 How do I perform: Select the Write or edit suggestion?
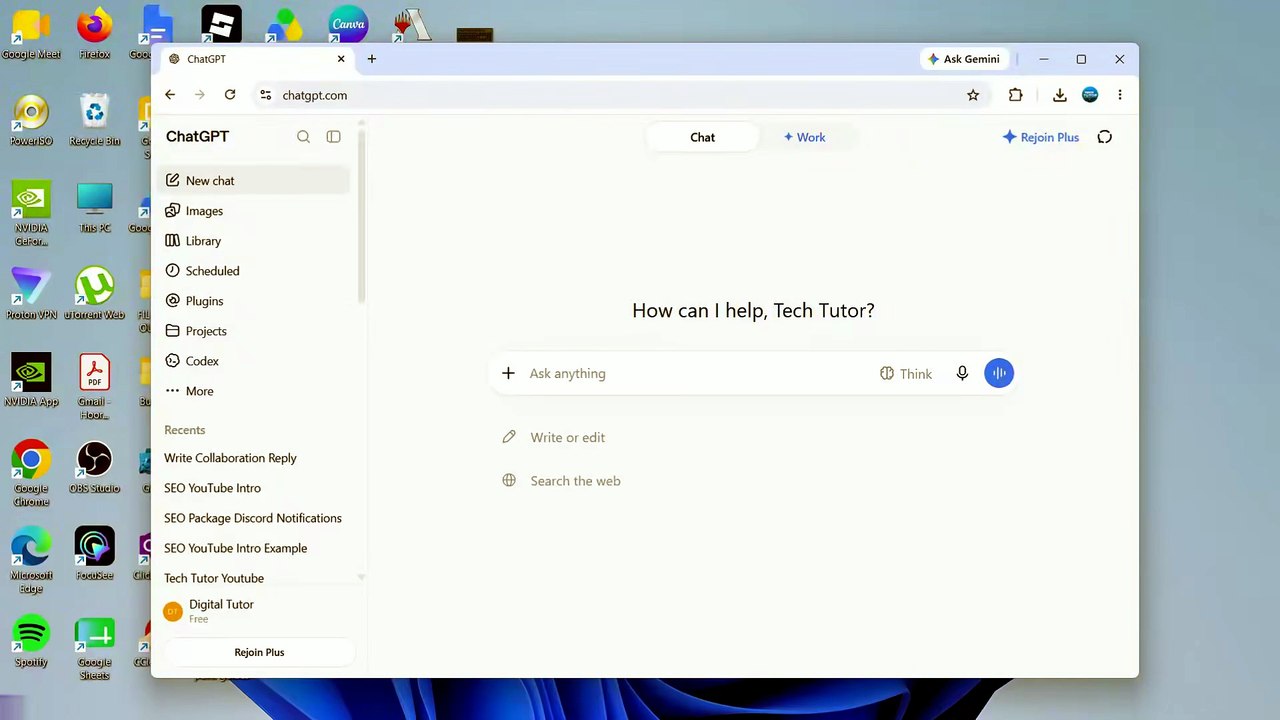pos(554,437)
